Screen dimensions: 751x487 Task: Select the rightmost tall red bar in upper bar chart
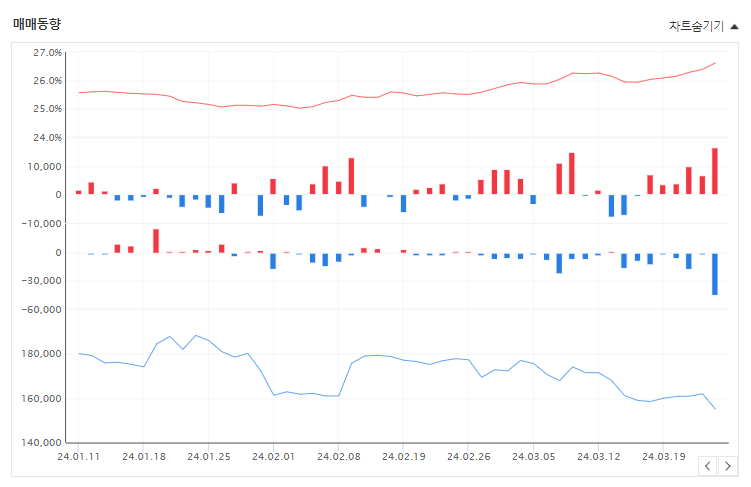(715, 171)
